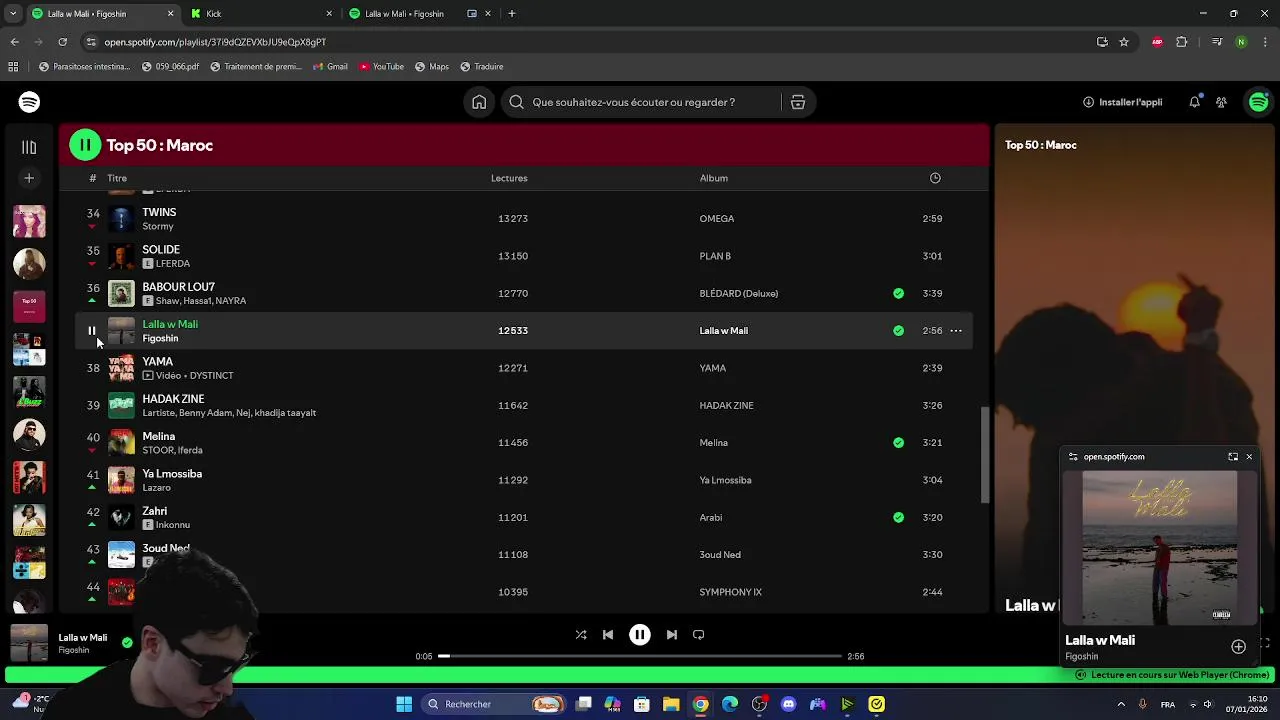Open the Chrome three-dot menu
The image size is (1280, 720).
(1264, 42)
